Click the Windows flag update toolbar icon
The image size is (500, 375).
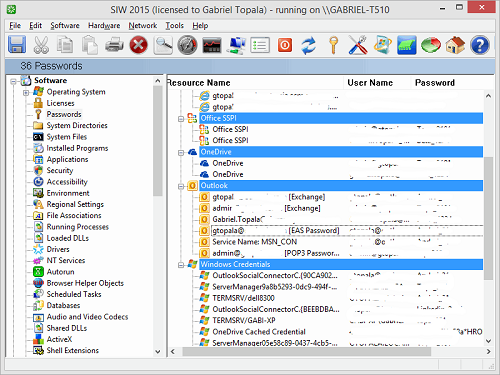pos(382,45)
